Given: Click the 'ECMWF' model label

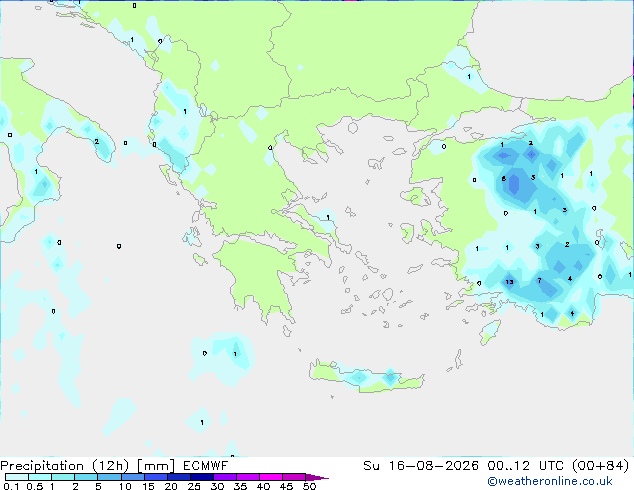Looking at the screenshot, I should pyautogui.click(x=205, y=466).
